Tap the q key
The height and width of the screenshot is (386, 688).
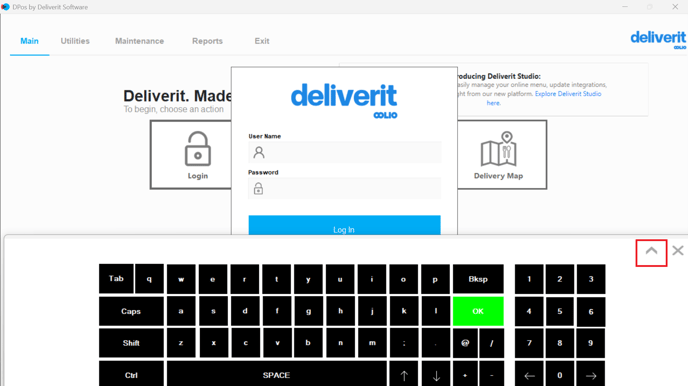pyautogui.click(x=149, y=279)
